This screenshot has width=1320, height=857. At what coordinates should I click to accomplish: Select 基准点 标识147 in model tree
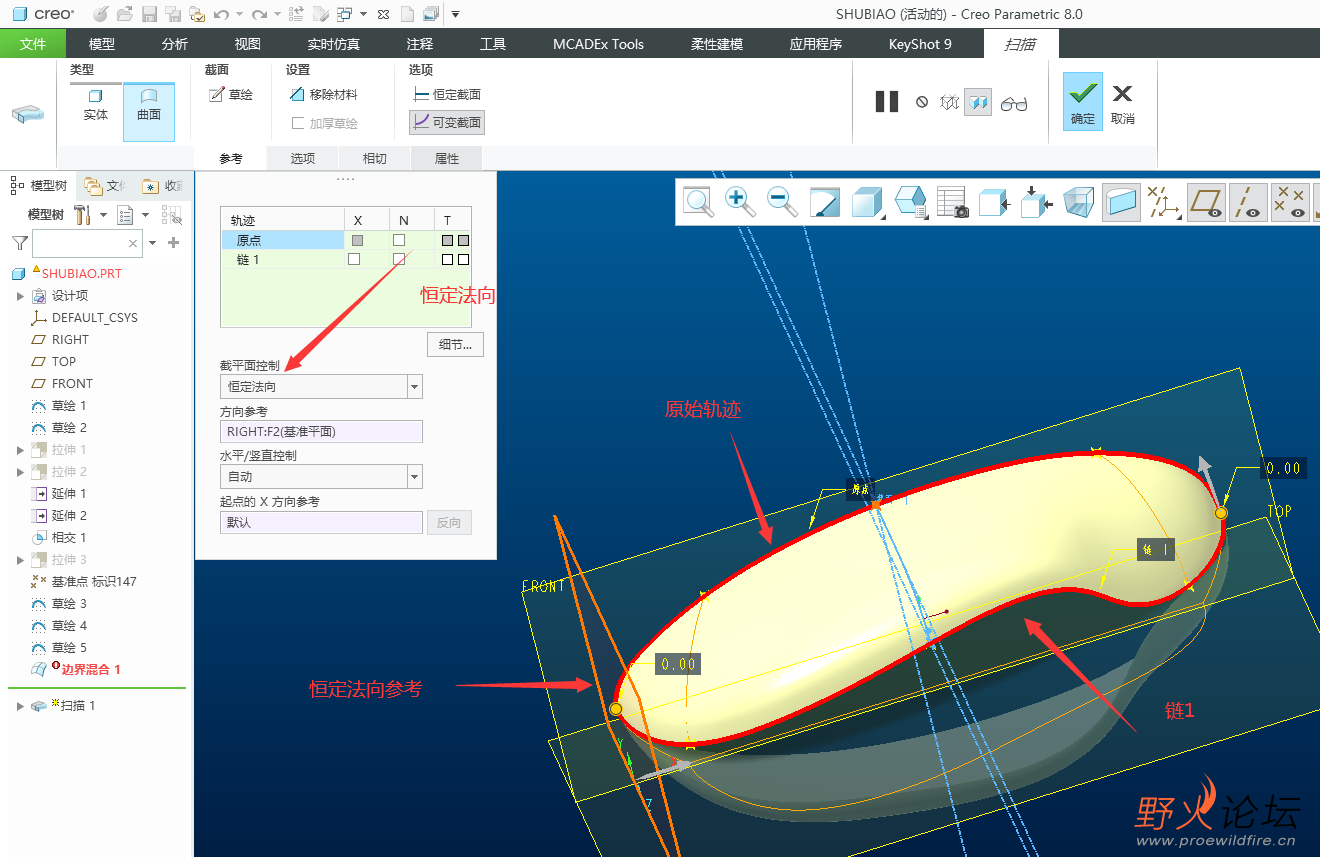coord(94,582)
